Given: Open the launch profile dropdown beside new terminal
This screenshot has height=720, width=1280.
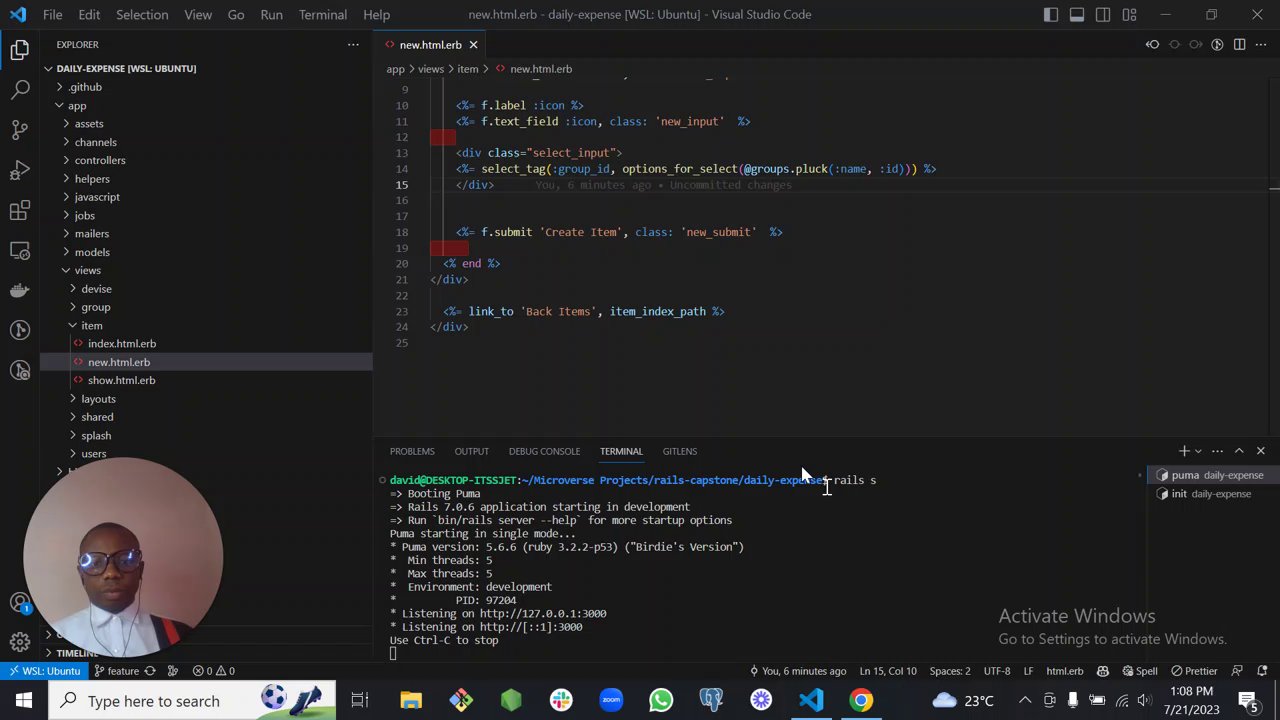Looking at the screenshot, I should [1198, 451].
